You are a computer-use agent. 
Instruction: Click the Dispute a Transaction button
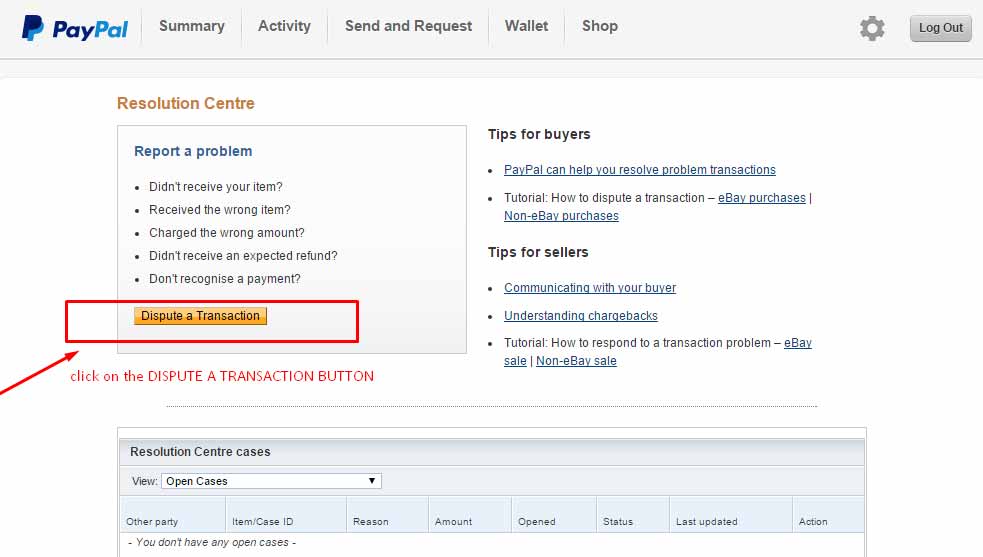click(200, 316)
